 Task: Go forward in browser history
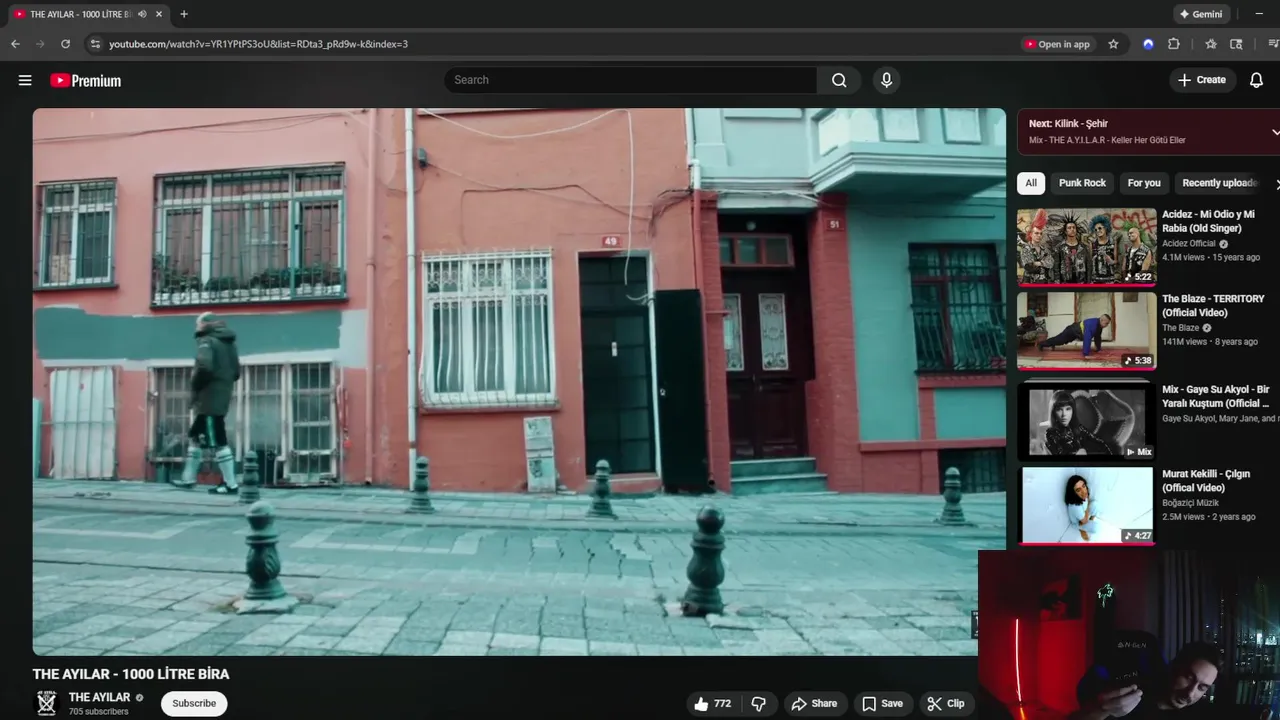tap(40, 44)
